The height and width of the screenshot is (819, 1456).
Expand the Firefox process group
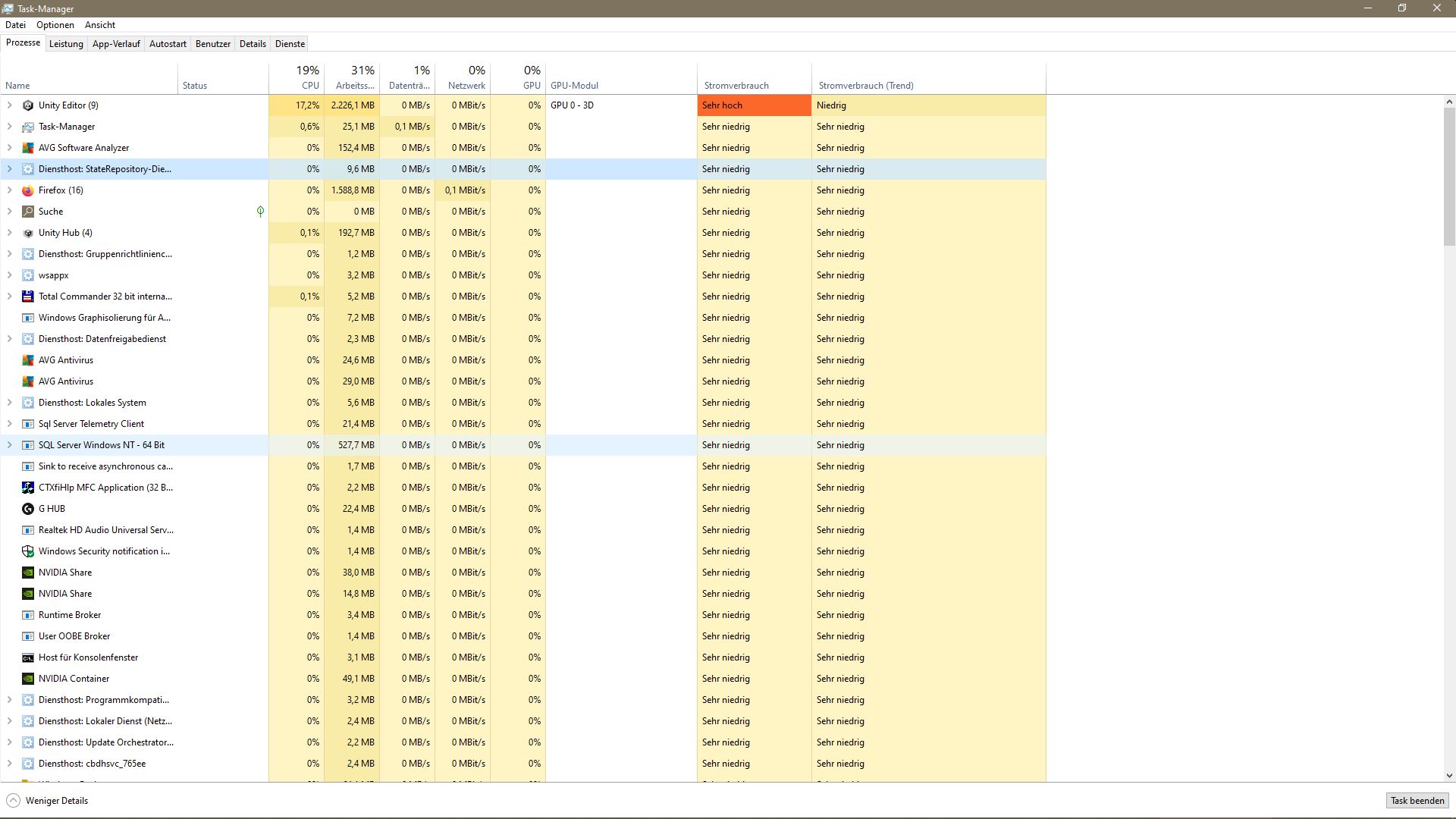11,190
